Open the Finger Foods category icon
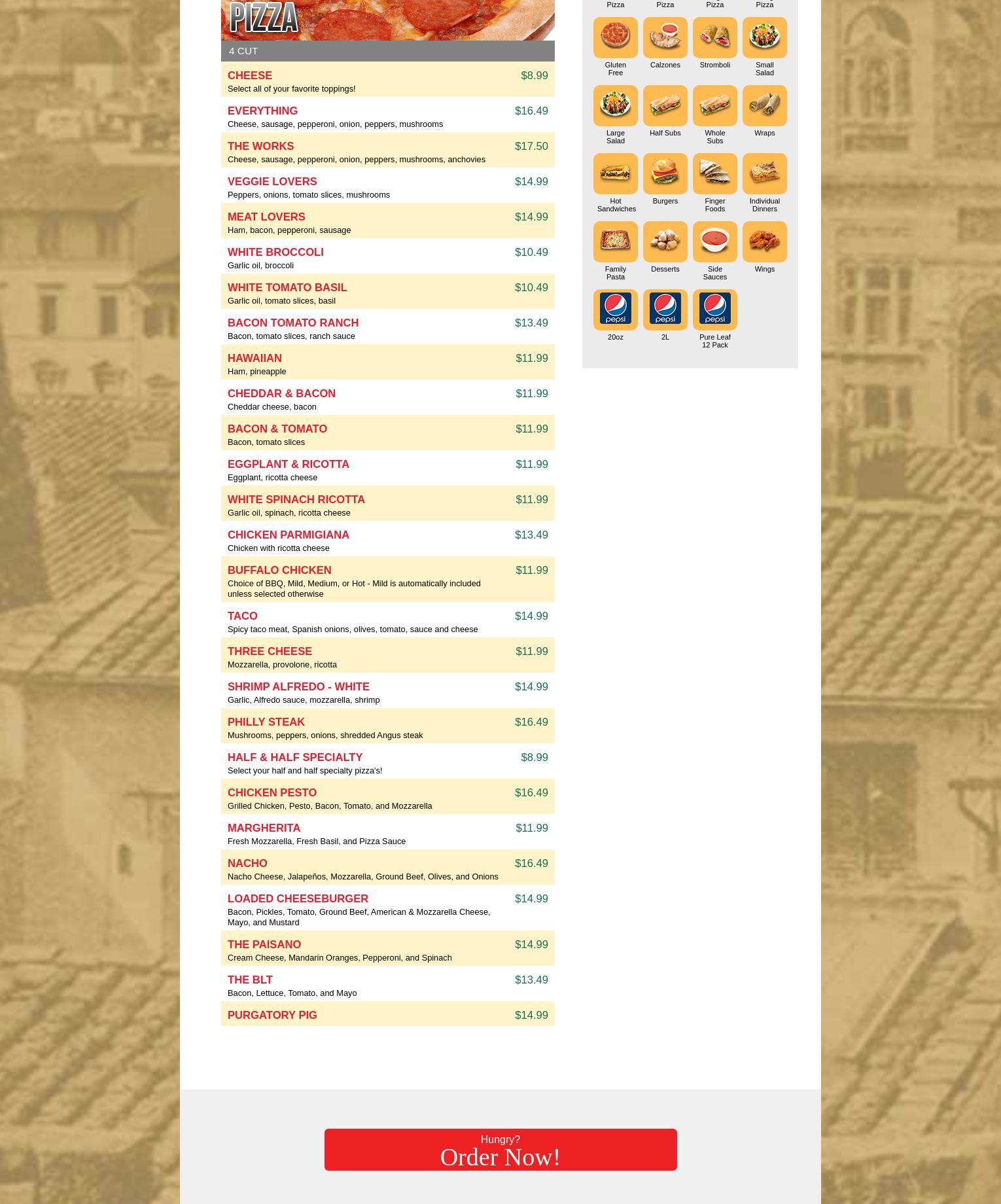The height and width of the screenshot is (1204, 1001). (x=714, y=174)
